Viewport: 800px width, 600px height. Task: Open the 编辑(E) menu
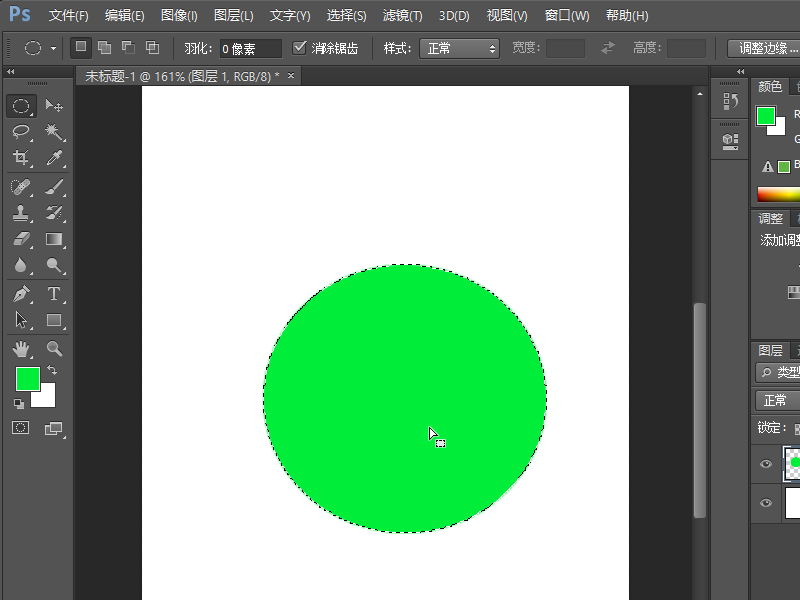[x=124, y=16]
